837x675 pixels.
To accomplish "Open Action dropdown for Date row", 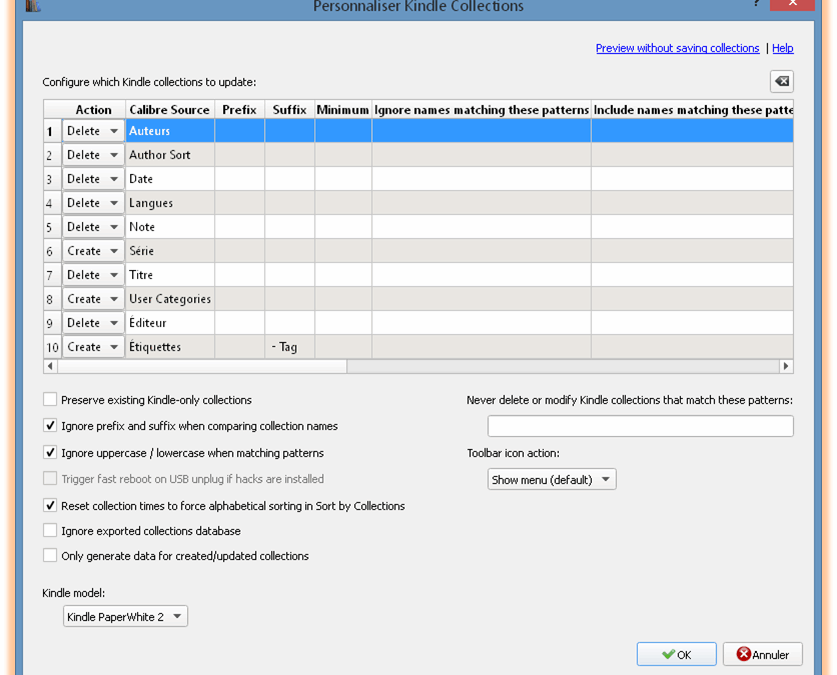I will coord(93,179).
